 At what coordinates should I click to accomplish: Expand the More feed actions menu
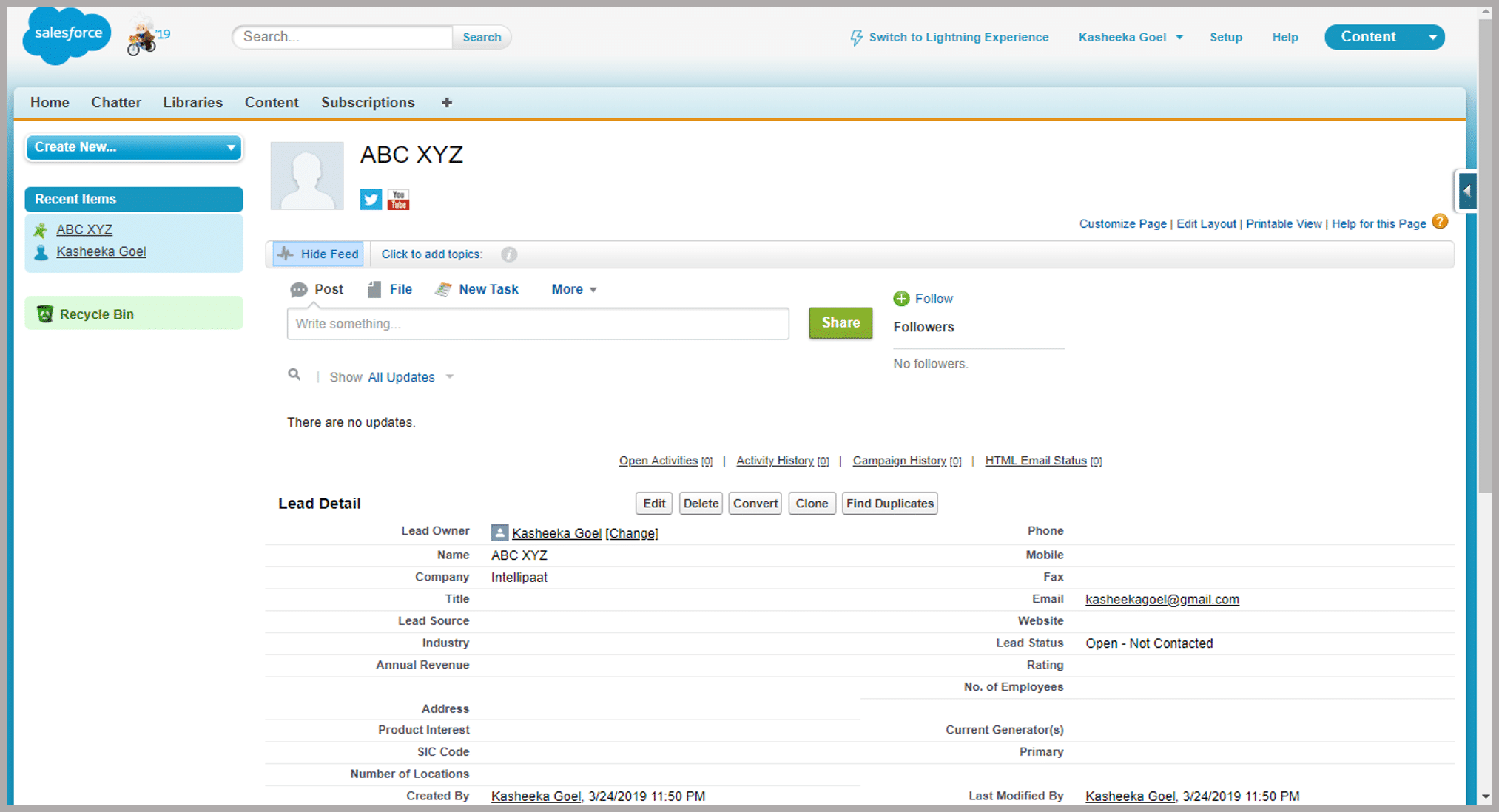[x=574, y=290]
